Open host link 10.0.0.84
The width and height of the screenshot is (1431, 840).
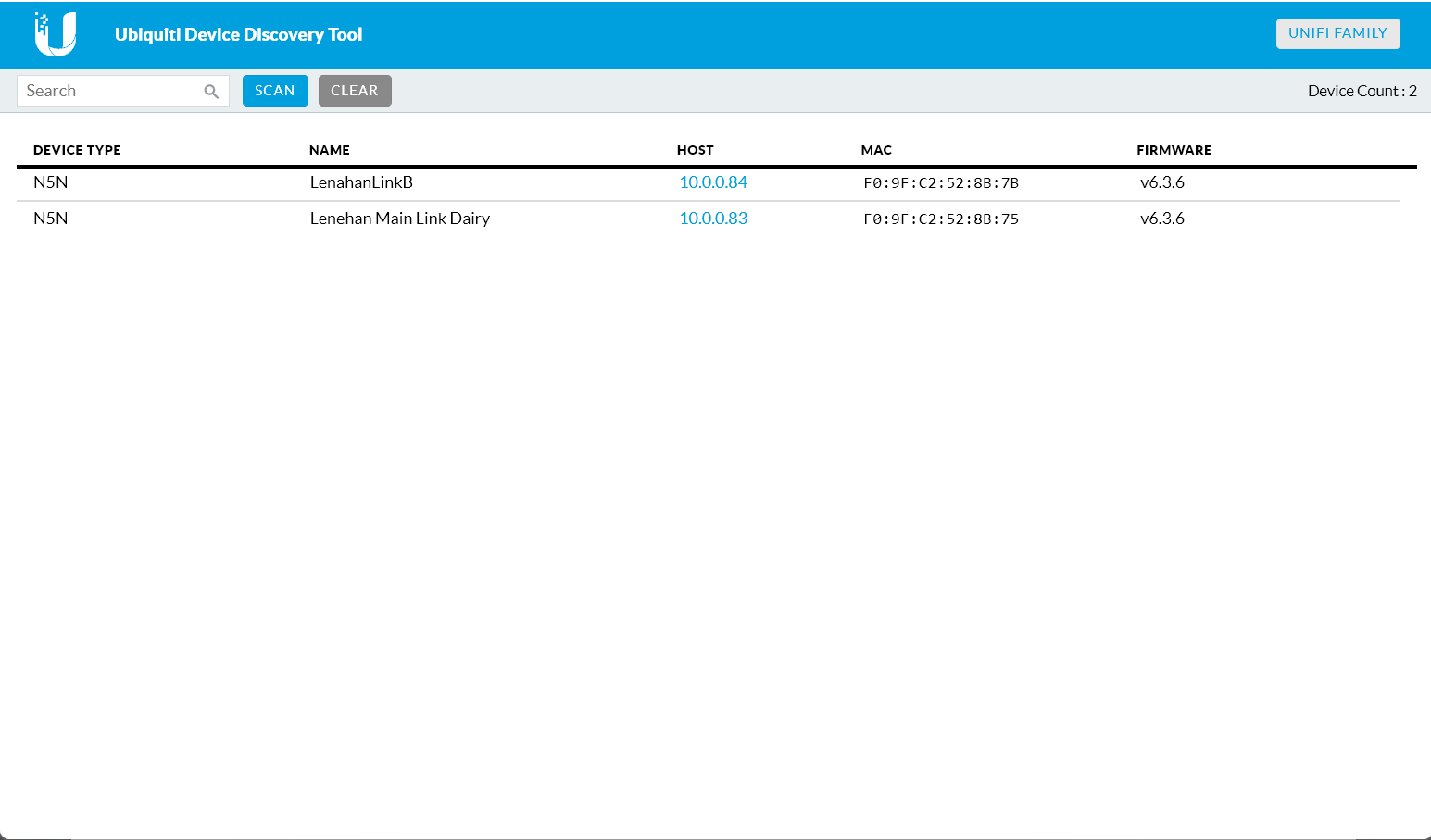coord(712,182)
